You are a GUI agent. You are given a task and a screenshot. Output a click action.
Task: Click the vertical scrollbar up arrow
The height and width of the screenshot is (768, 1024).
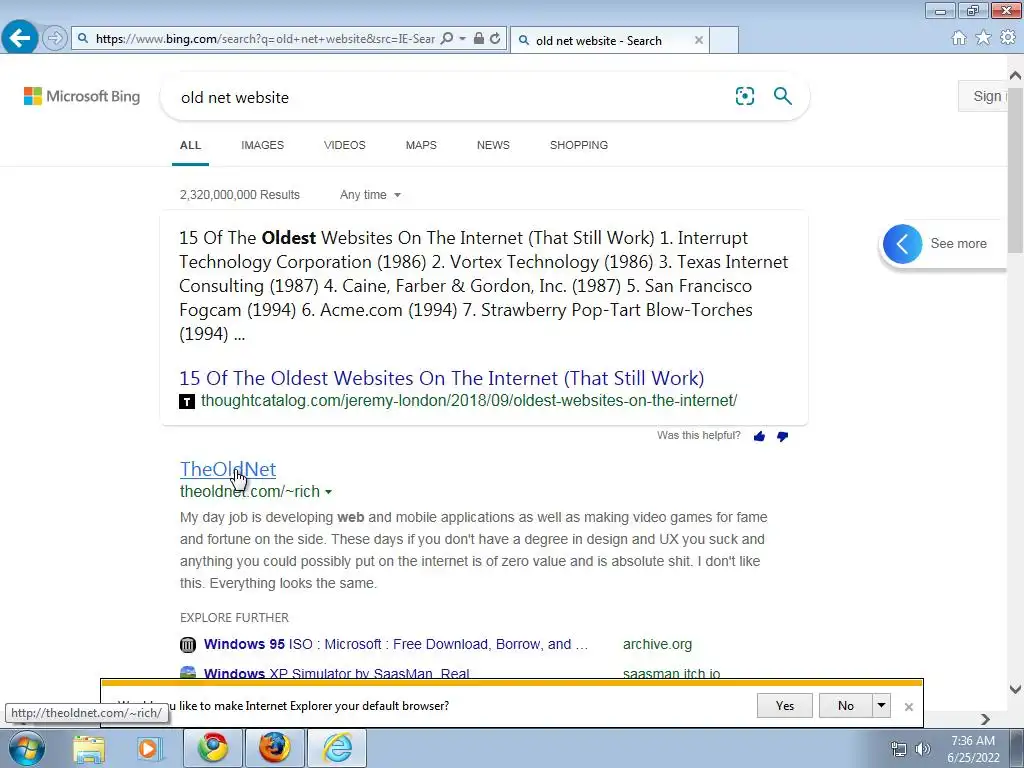tap(1015, 76)
